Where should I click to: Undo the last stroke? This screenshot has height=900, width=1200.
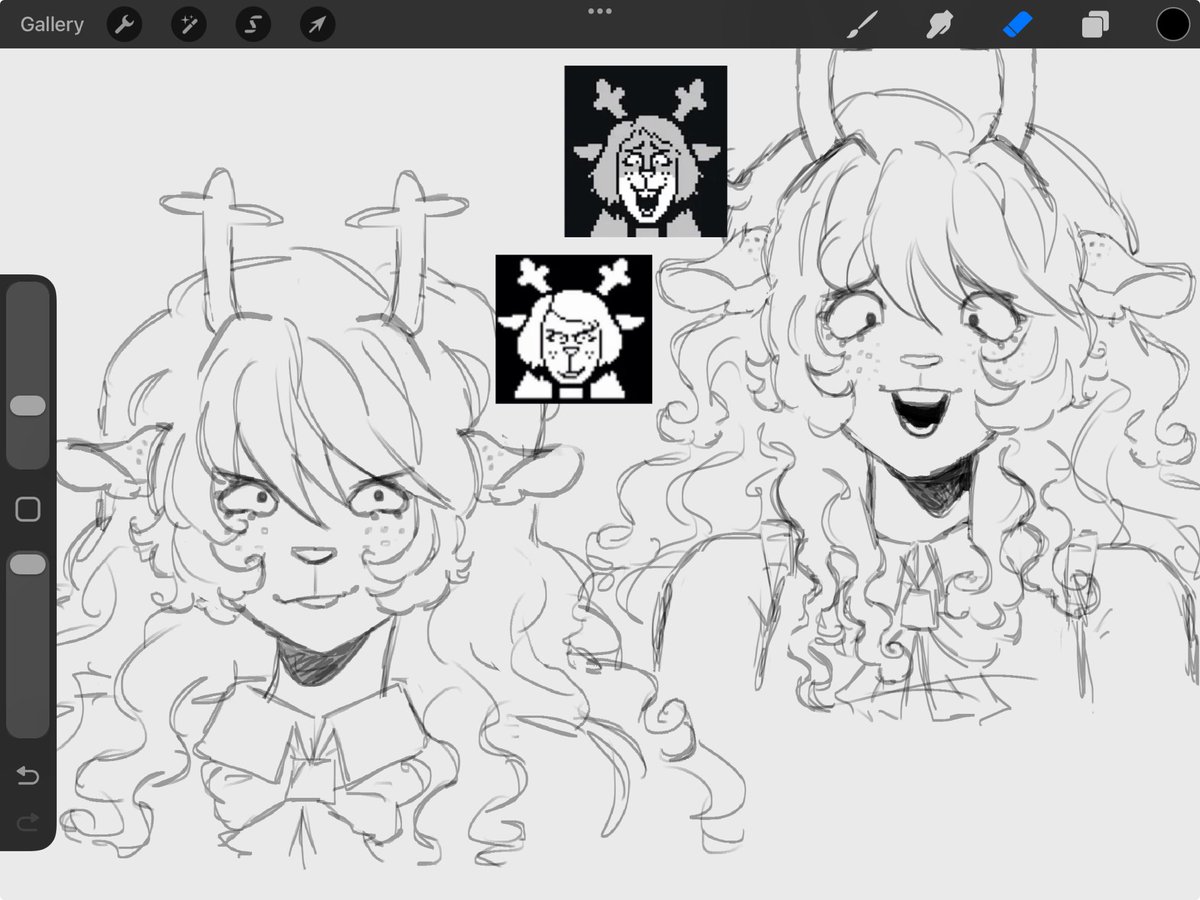(x=28, y=776)
